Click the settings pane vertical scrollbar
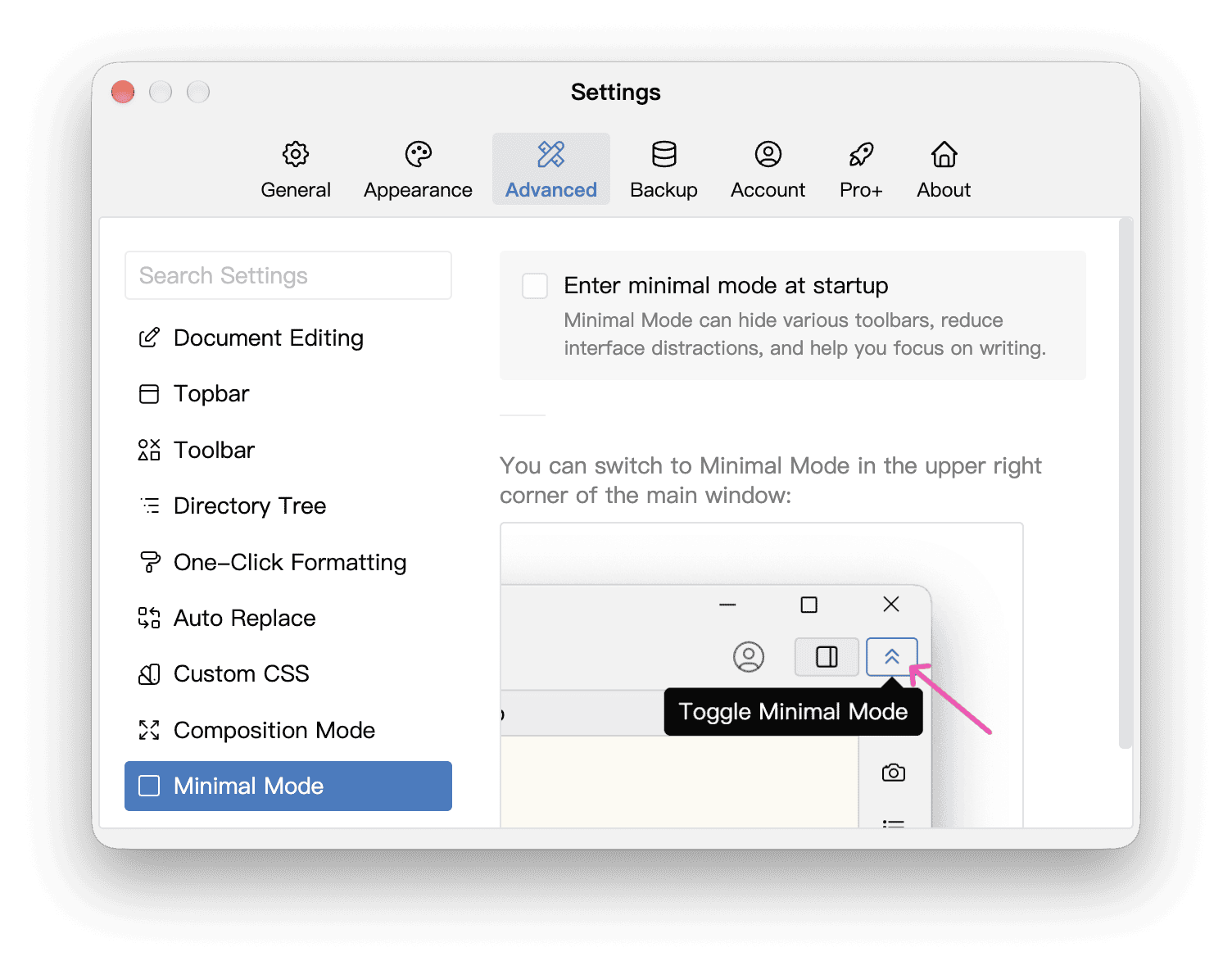The width and height of the screenshot is (1232, 970). [x=1126, y=483]
